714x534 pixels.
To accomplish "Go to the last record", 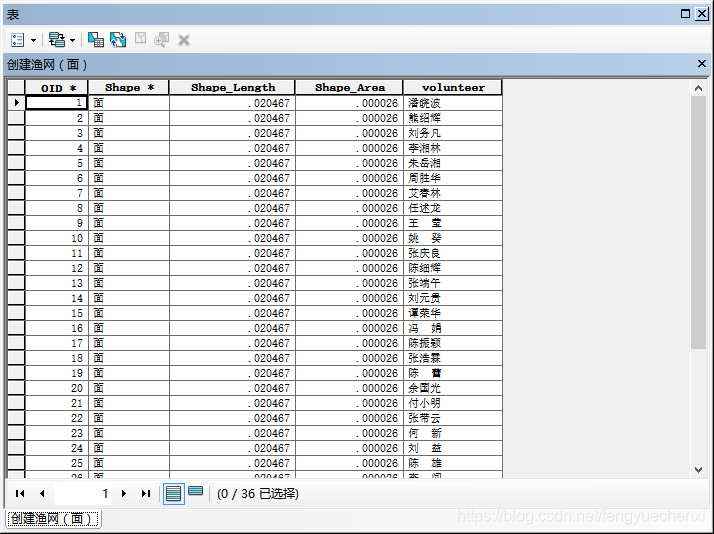I will click(x=146, y=493).
